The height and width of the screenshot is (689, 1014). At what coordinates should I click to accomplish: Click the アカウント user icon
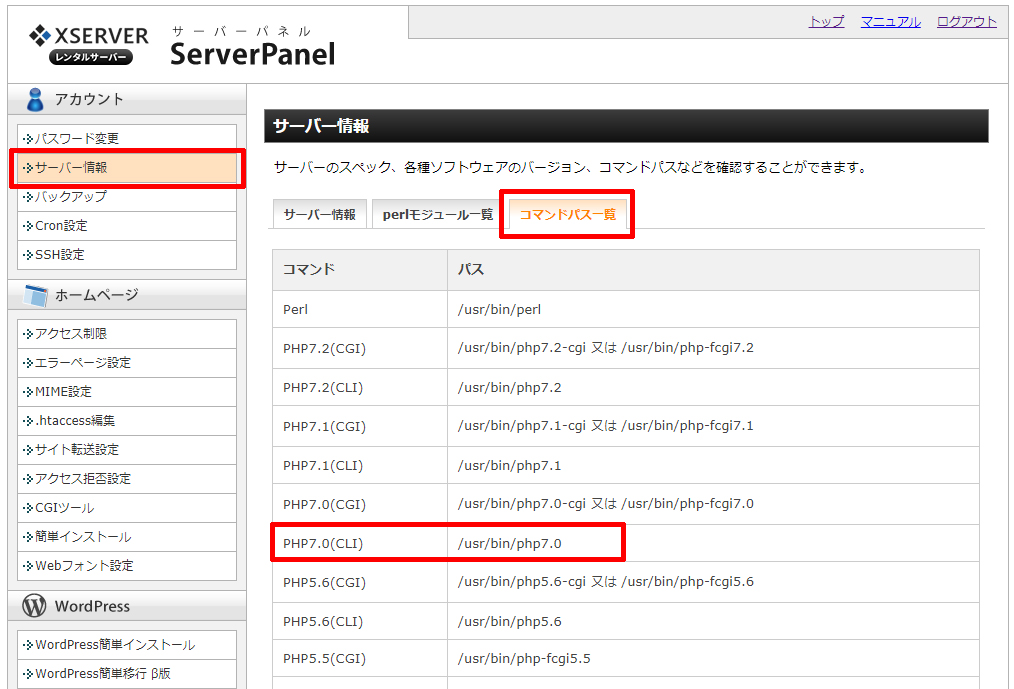(x=35, y=99)
